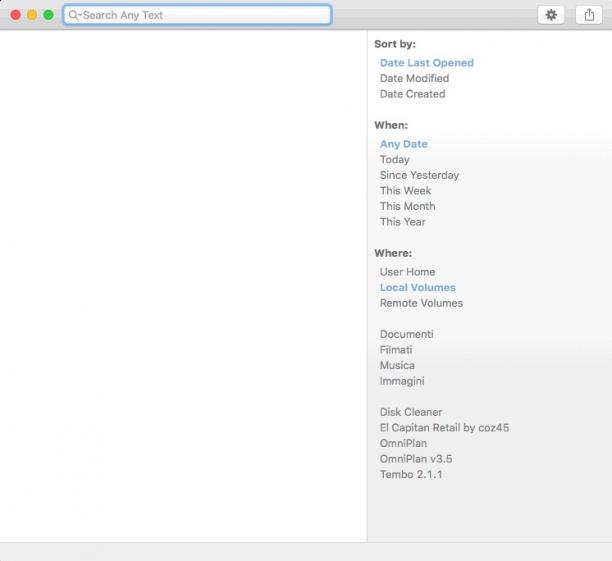Click the share icon button
Screen dimensions: 612x561
click(x=589, y=15)
